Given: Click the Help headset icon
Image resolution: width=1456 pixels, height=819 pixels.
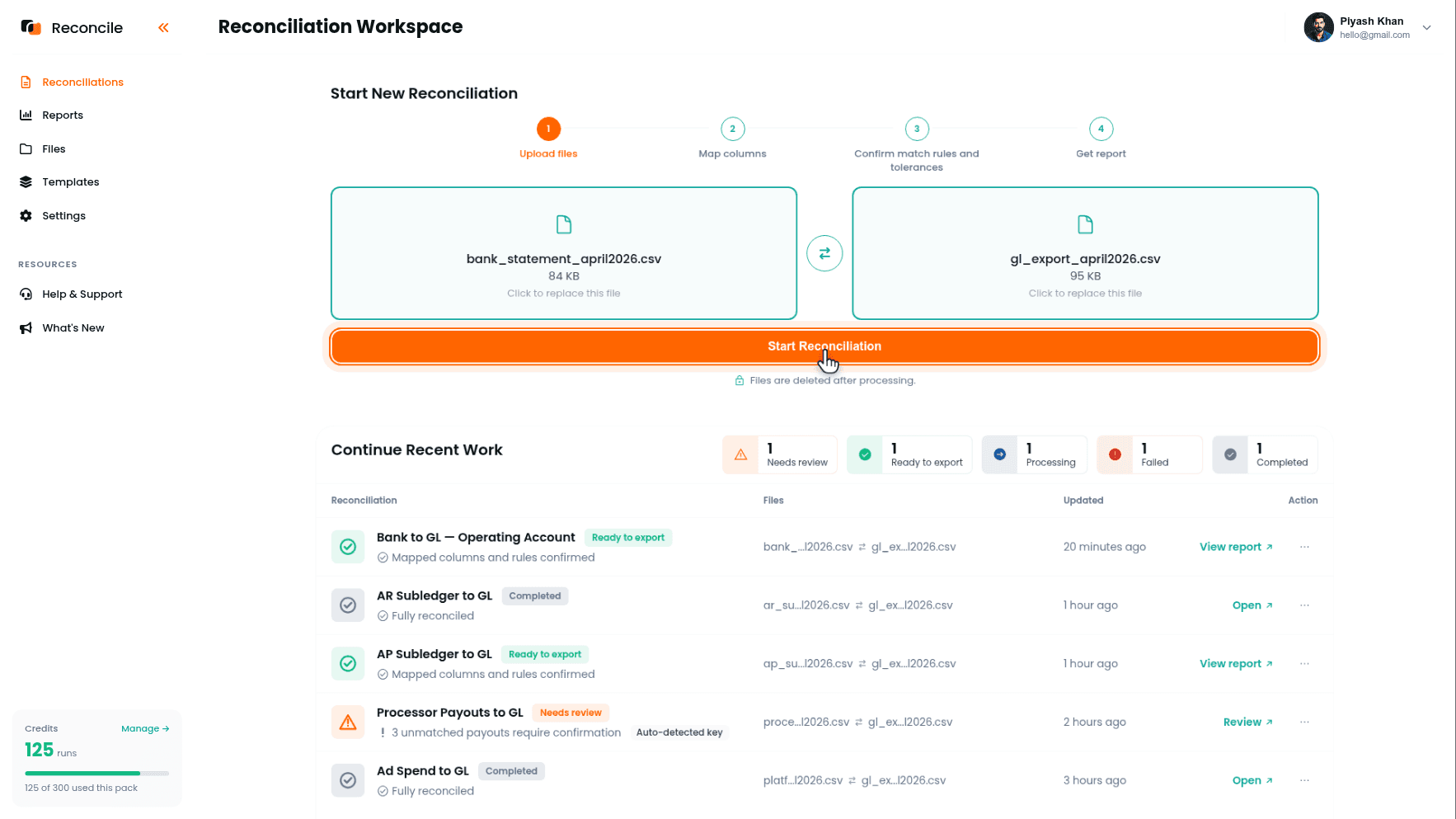Looking at the screenshot, I should tap(26, 294).
